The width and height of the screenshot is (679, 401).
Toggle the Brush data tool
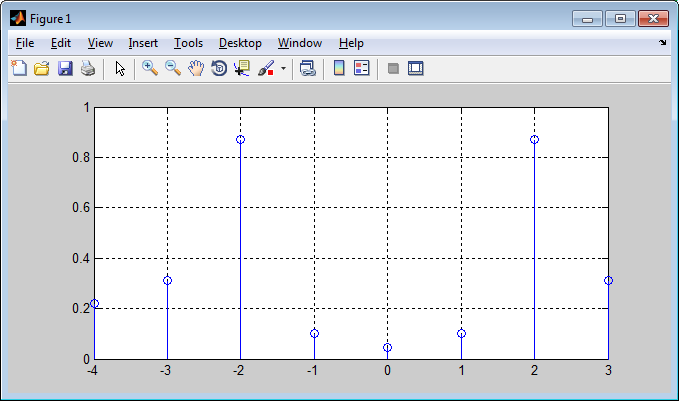point(266,68)
